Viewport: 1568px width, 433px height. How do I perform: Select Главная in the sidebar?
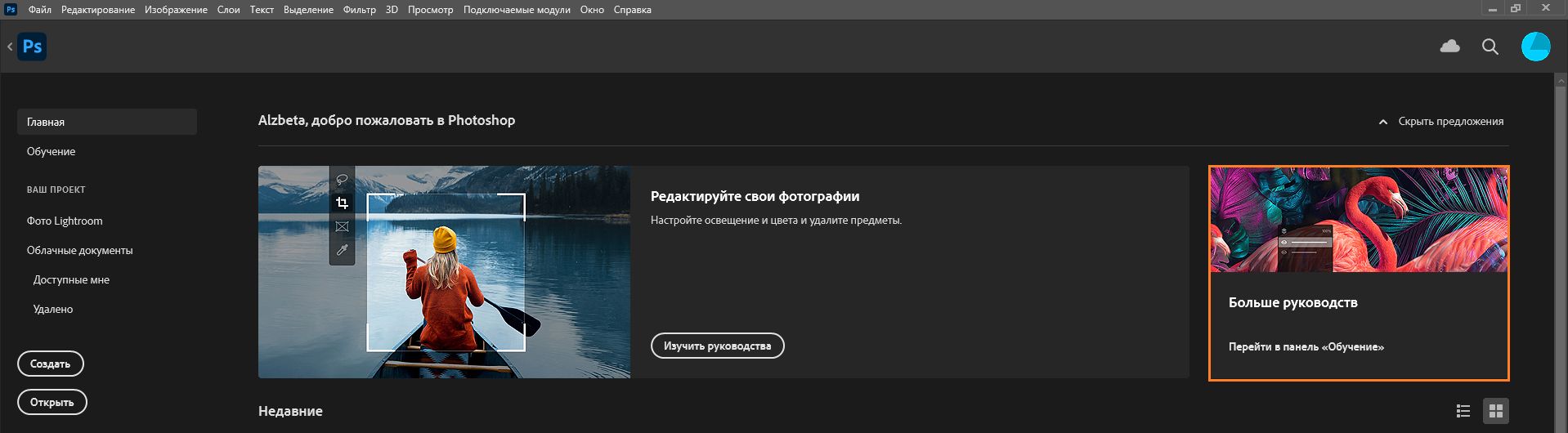click(x=107, y=122)
